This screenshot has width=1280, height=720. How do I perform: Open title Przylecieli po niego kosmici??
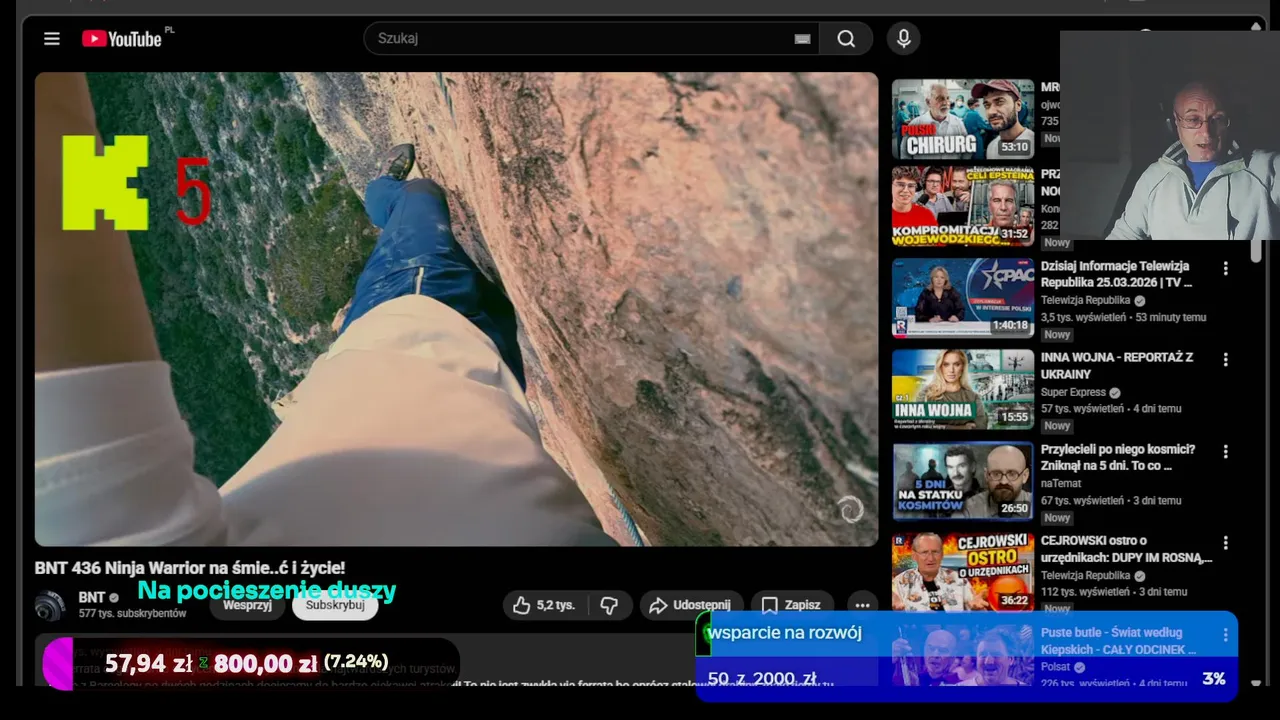coord(1118,458)
